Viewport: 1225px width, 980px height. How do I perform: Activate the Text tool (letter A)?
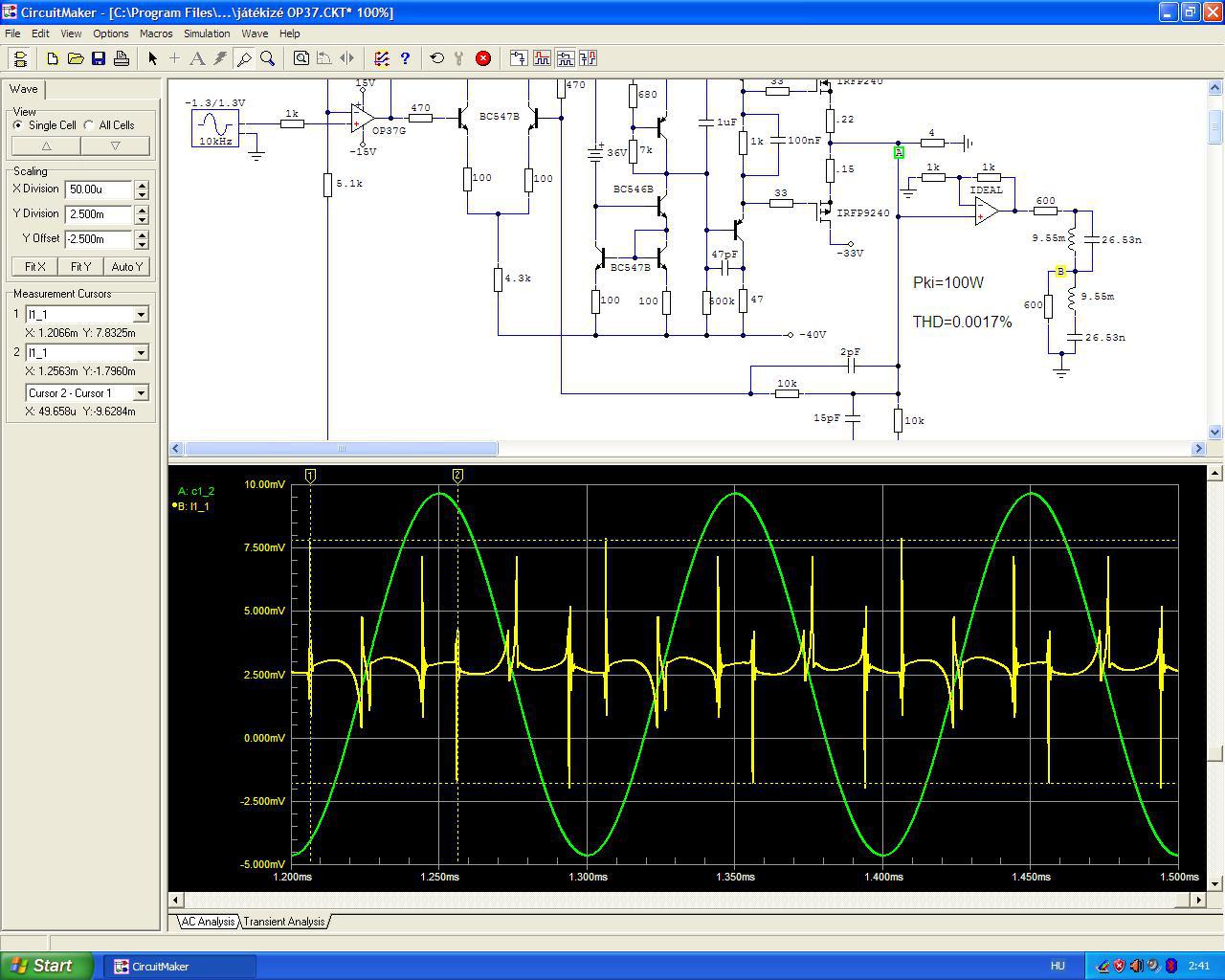pos(197,58)
